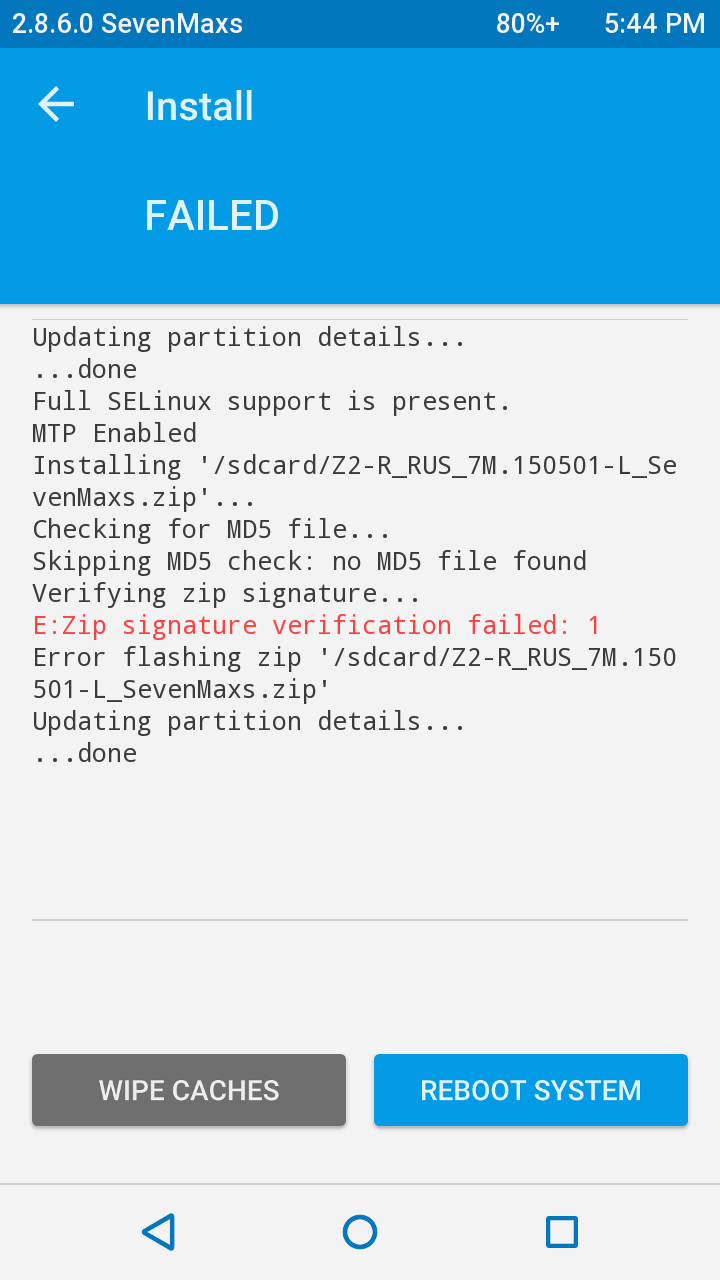Select the Verifying zip signature log line

(x=227, y=594)
